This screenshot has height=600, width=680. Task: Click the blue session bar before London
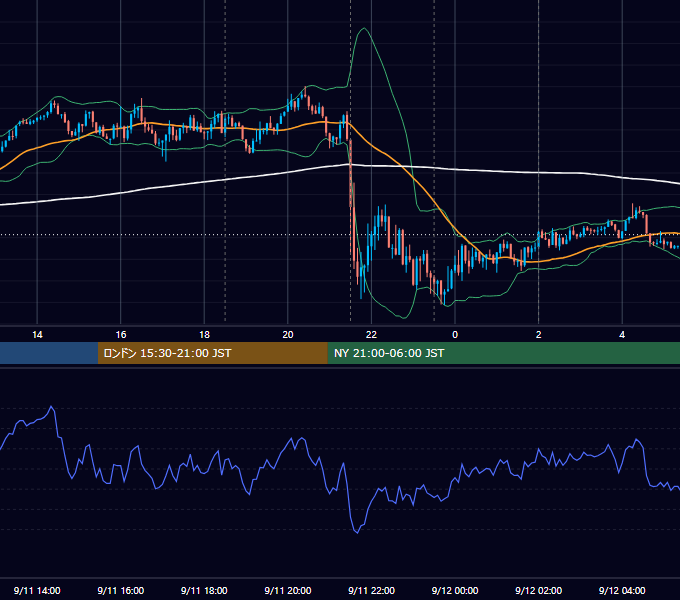(49, 353)
